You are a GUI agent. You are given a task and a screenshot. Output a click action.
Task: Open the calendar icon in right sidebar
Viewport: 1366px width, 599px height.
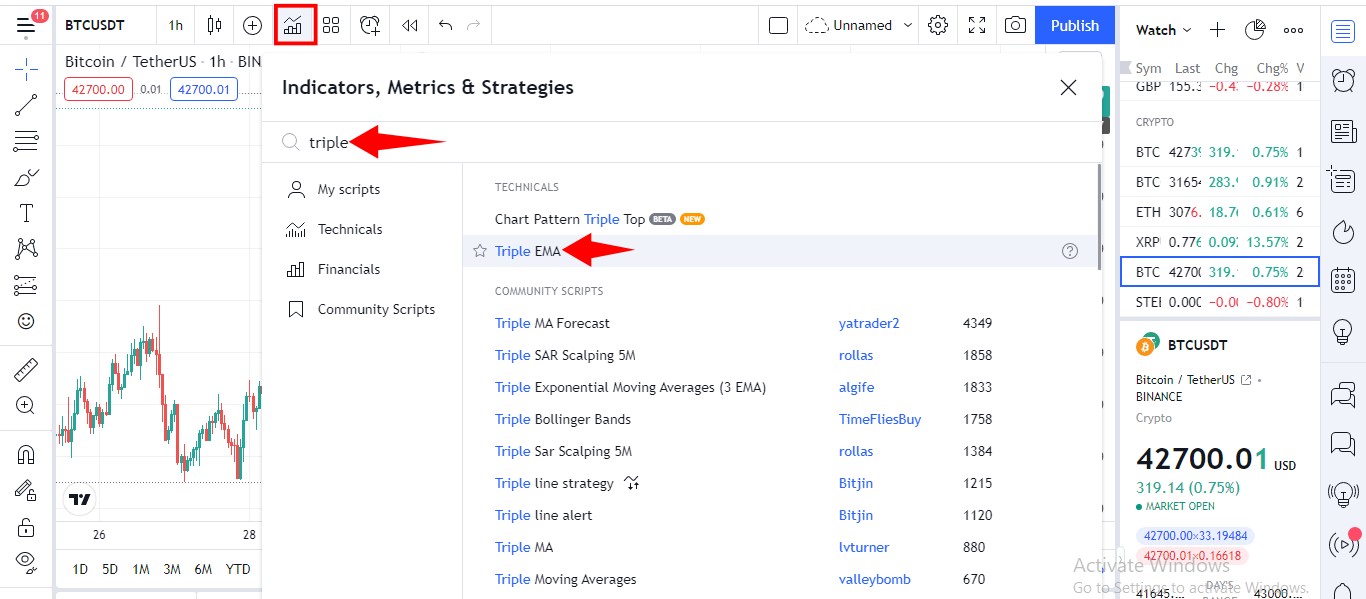coord(1343,280)
